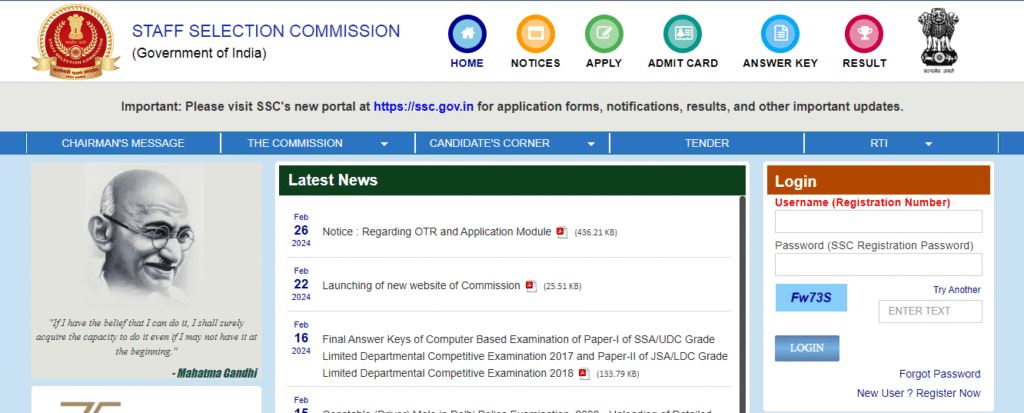Open the Result trophy icon
Screen dimensions: 1024x413
tap(864, 34)
